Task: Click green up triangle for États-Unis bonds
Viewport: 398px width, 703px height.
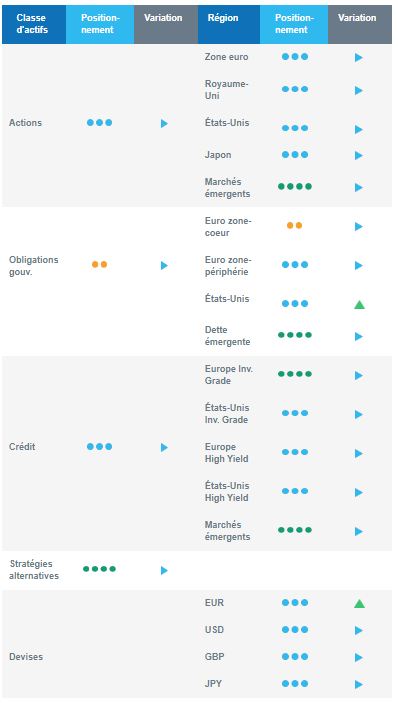Action: tap(359, 305)
